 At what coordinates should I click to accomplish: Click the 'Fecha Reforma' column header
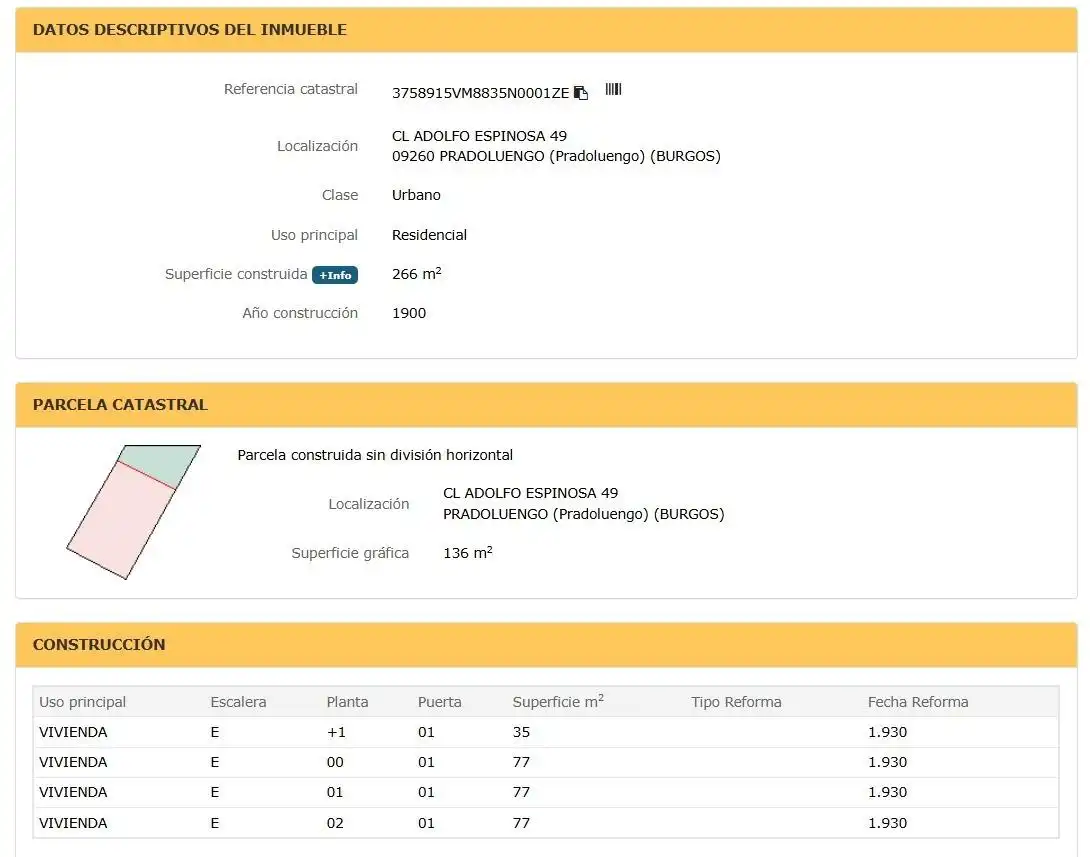point(918,702)
